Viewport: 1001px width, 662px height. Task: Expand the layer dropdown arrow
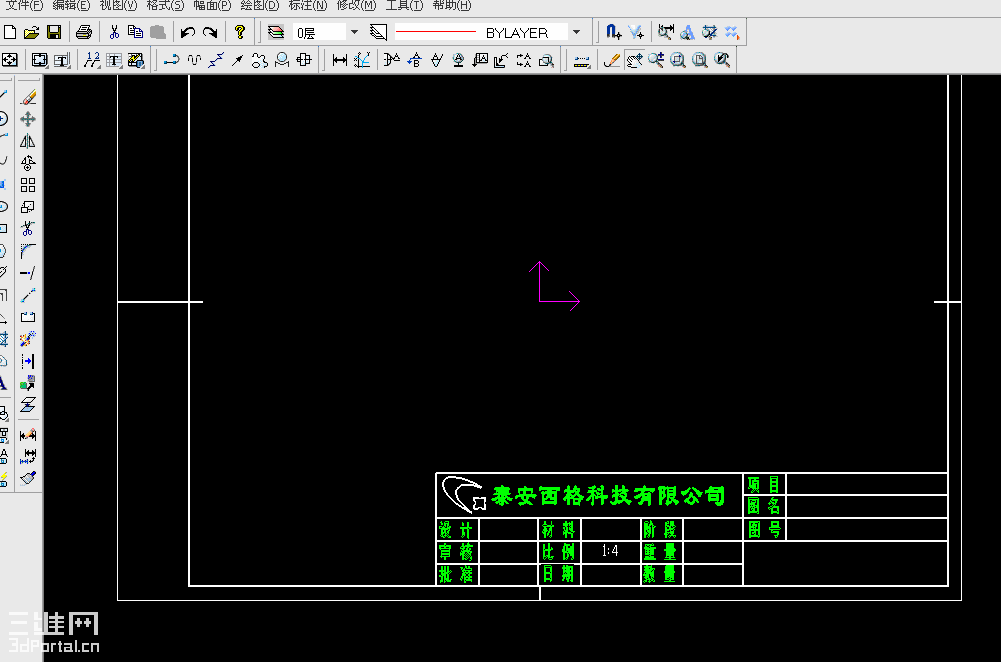click(354, 32)
